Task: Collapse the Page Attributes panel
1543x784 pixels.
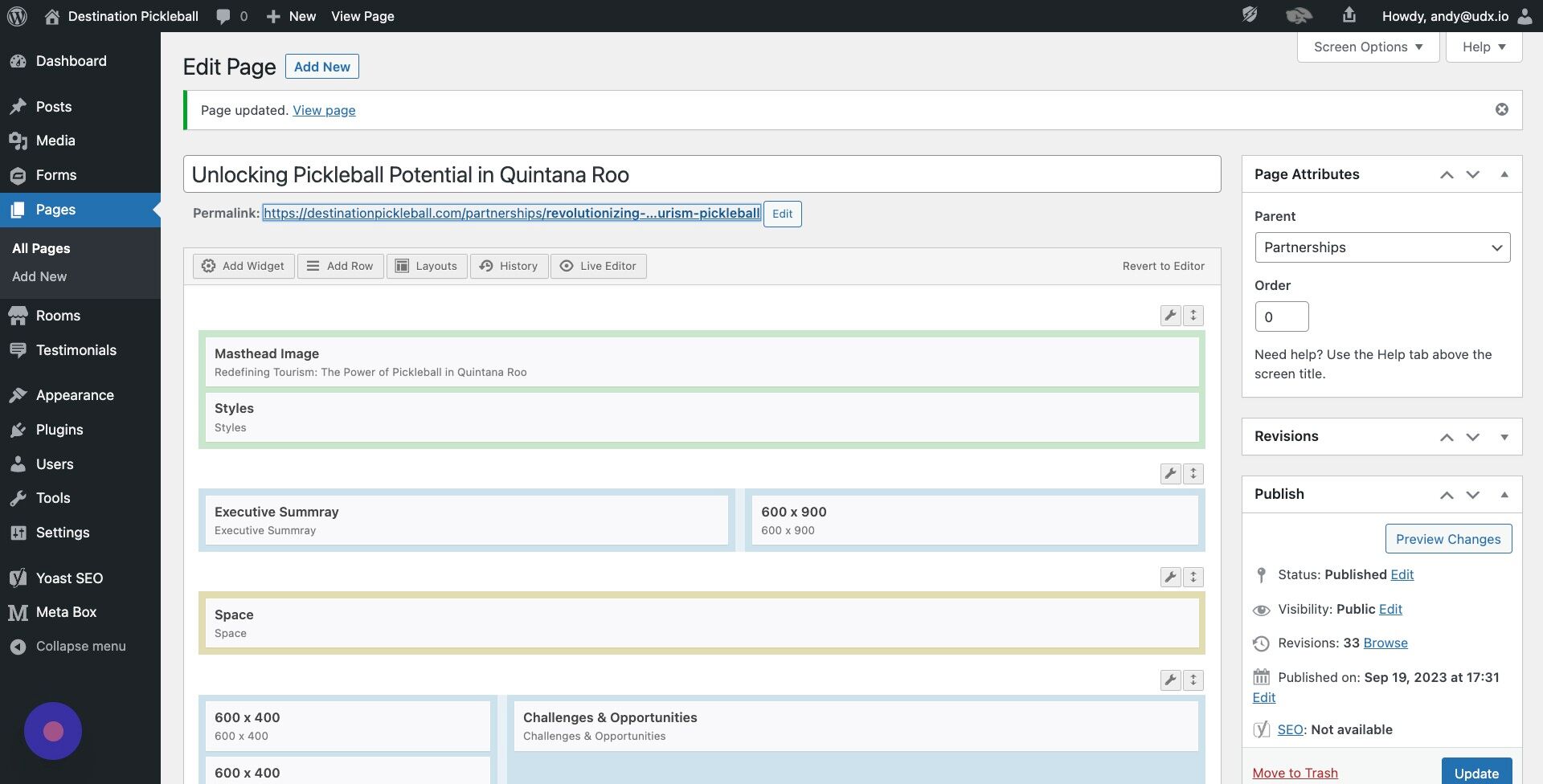Action: point(1504,174)
